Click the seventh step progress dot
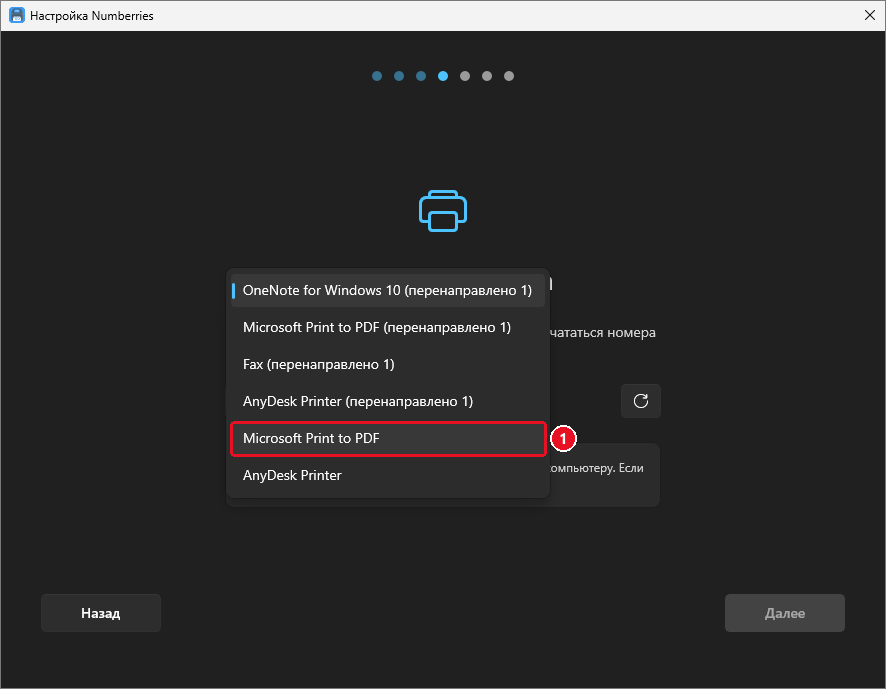This screenshot has width=886, height=689. [x=509, y=76]
